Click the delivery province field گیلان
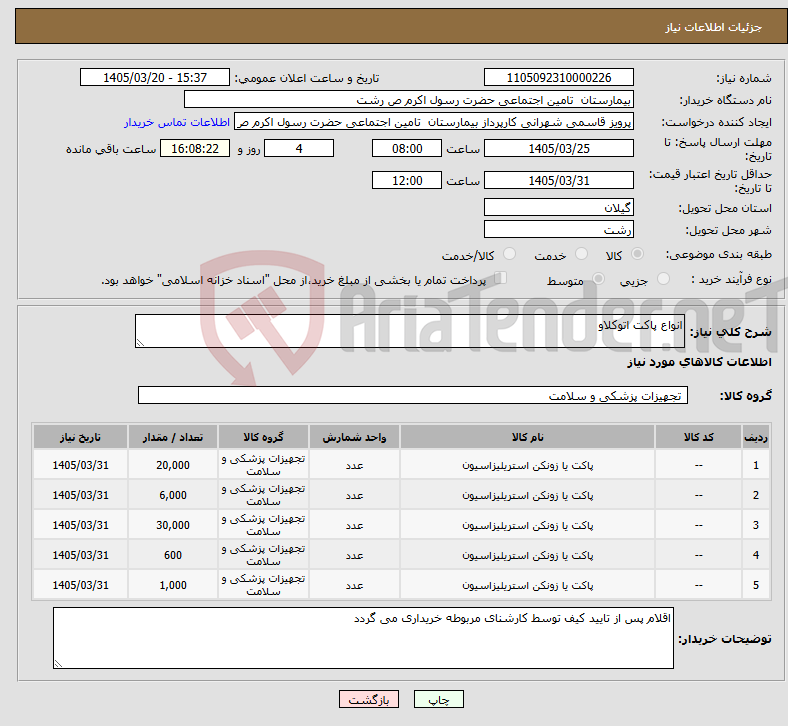This screenshot has height=726, width=788. point(558,207)
